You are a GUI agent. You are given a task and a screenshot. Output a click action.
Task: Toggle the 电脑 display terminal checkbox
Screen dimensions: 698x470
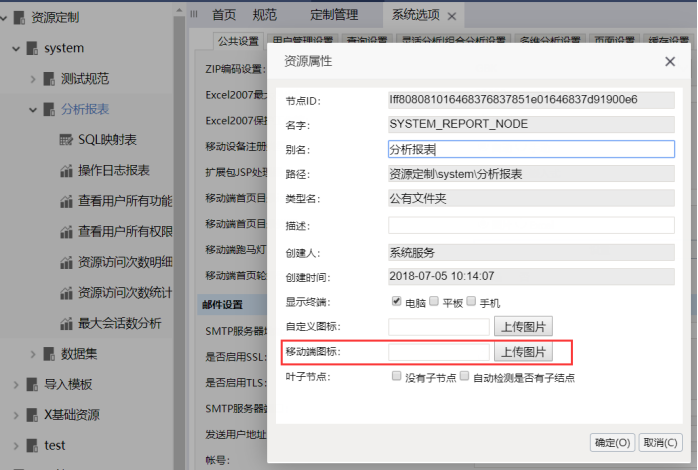click(x=396, y=301)
